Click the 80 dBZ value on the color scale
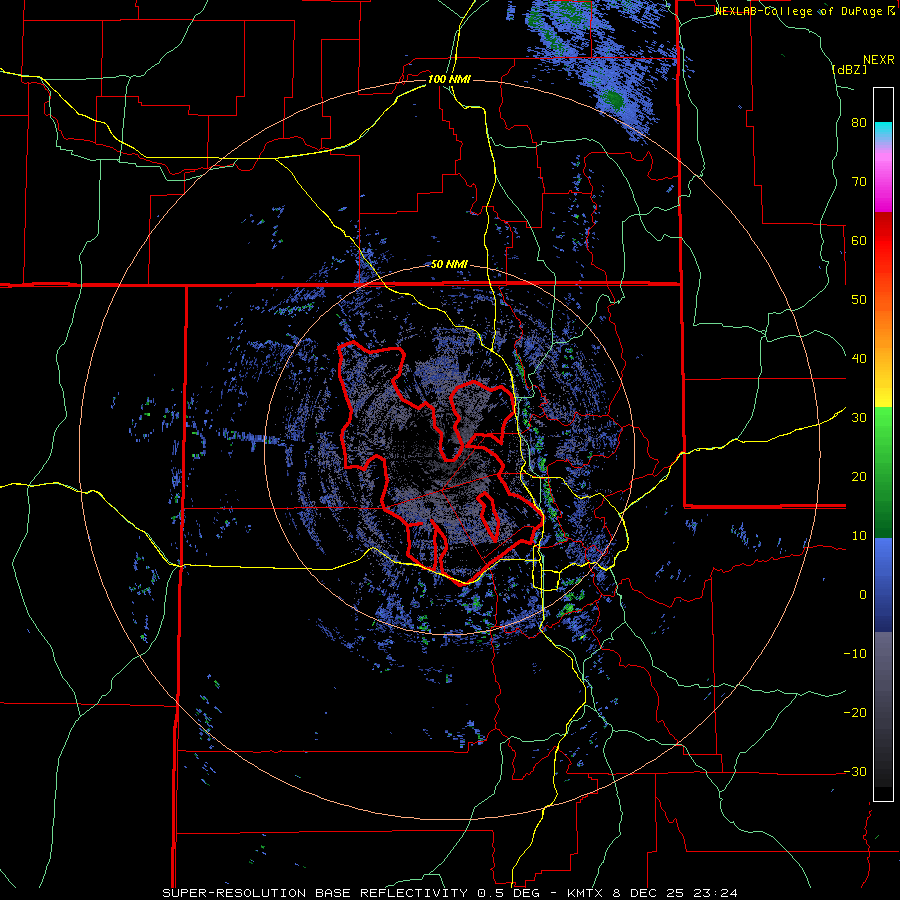The image size is (900, 900). pyautogui.click(x=859, y=123)
